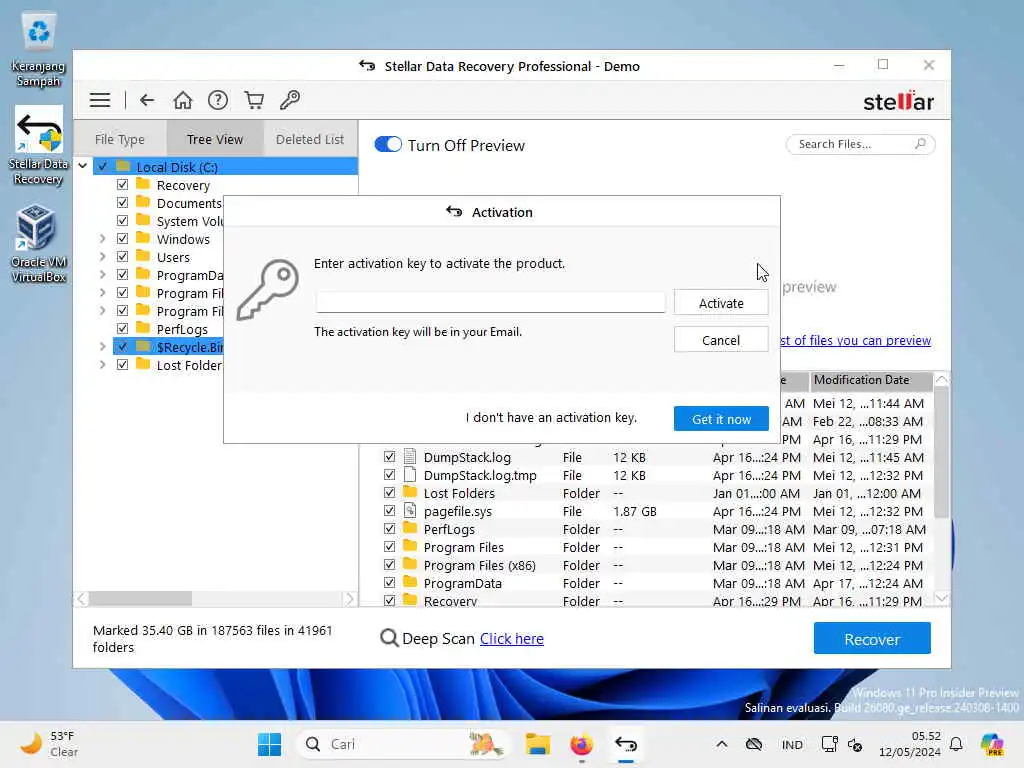Click the magnifier in Search Files box

920,144
